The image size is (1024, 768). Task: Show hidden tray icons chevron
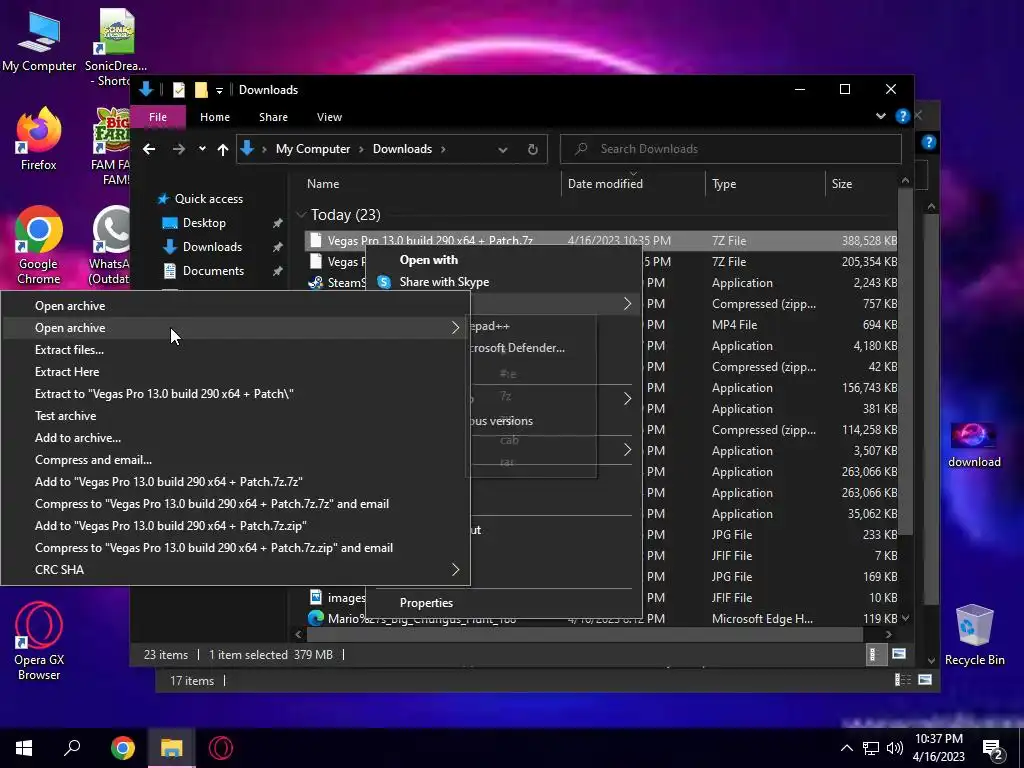click(846, 748)
